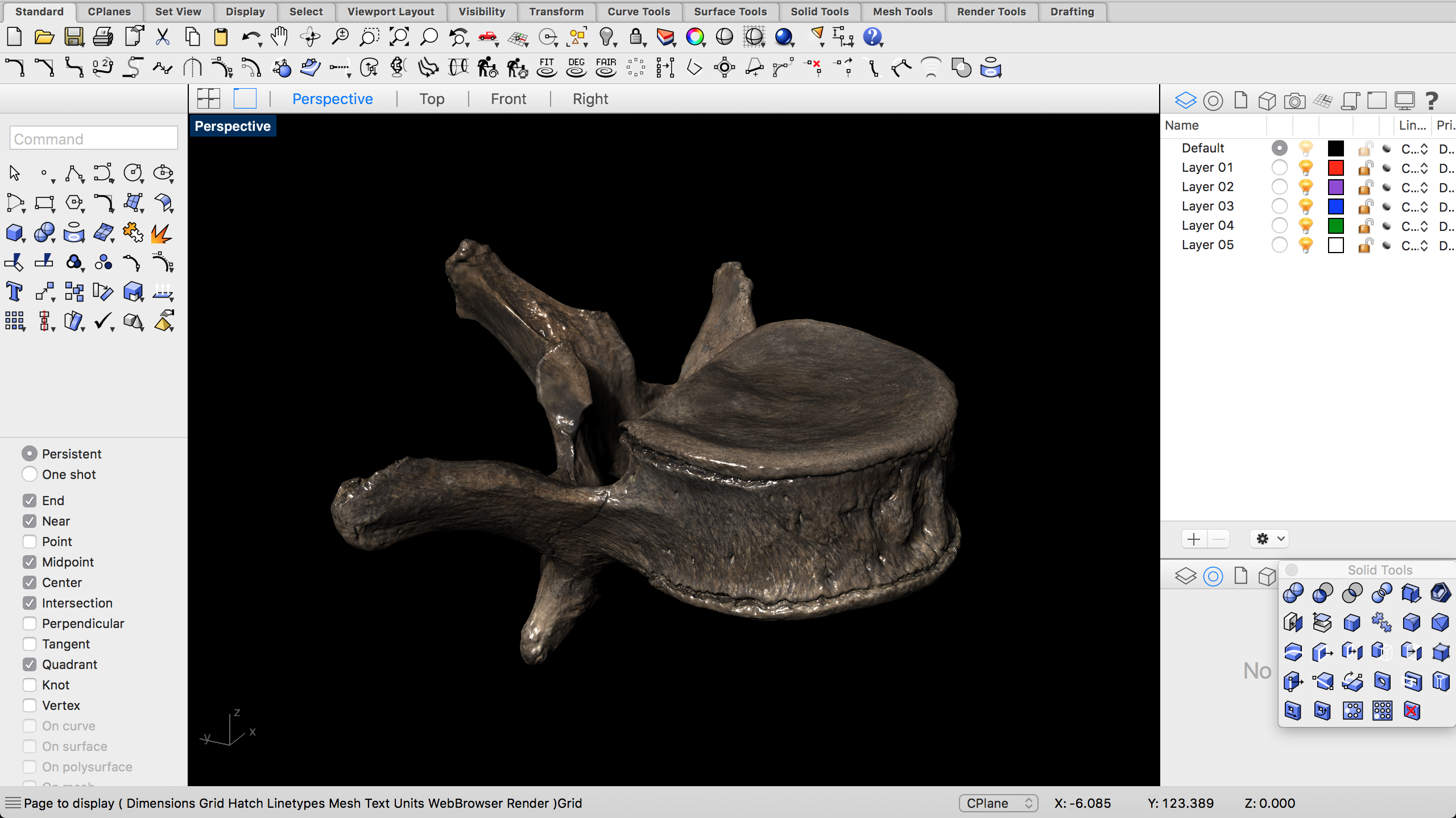Open Help with blue question mark icon
Image resolution: width=1456 pixels, height=818 pixels.
(x=872, y=38)
